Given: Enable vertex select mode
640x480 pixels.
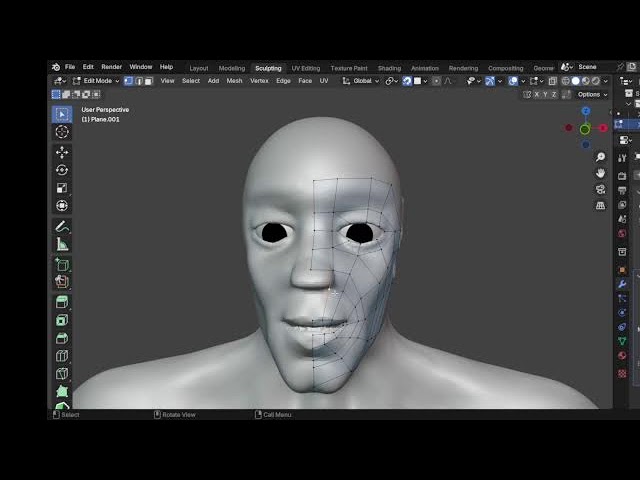Looking at the screenshot, I should click(129, 81).
